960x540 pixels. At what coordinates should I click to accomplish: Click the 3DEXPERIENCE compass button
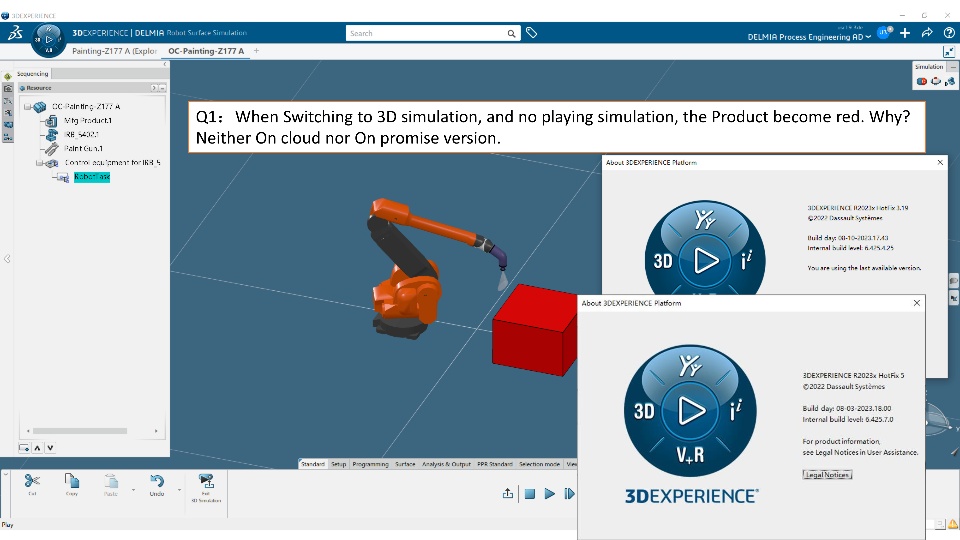[x=48, y=40]
